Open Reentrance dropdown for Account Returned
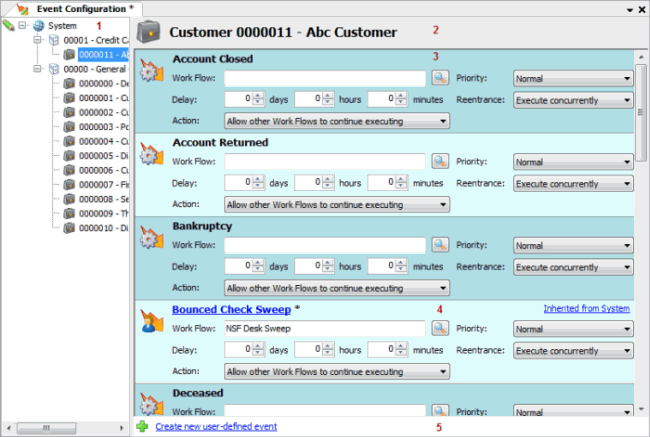The width and height of the screenshot is (650, 437). [573, 184]
